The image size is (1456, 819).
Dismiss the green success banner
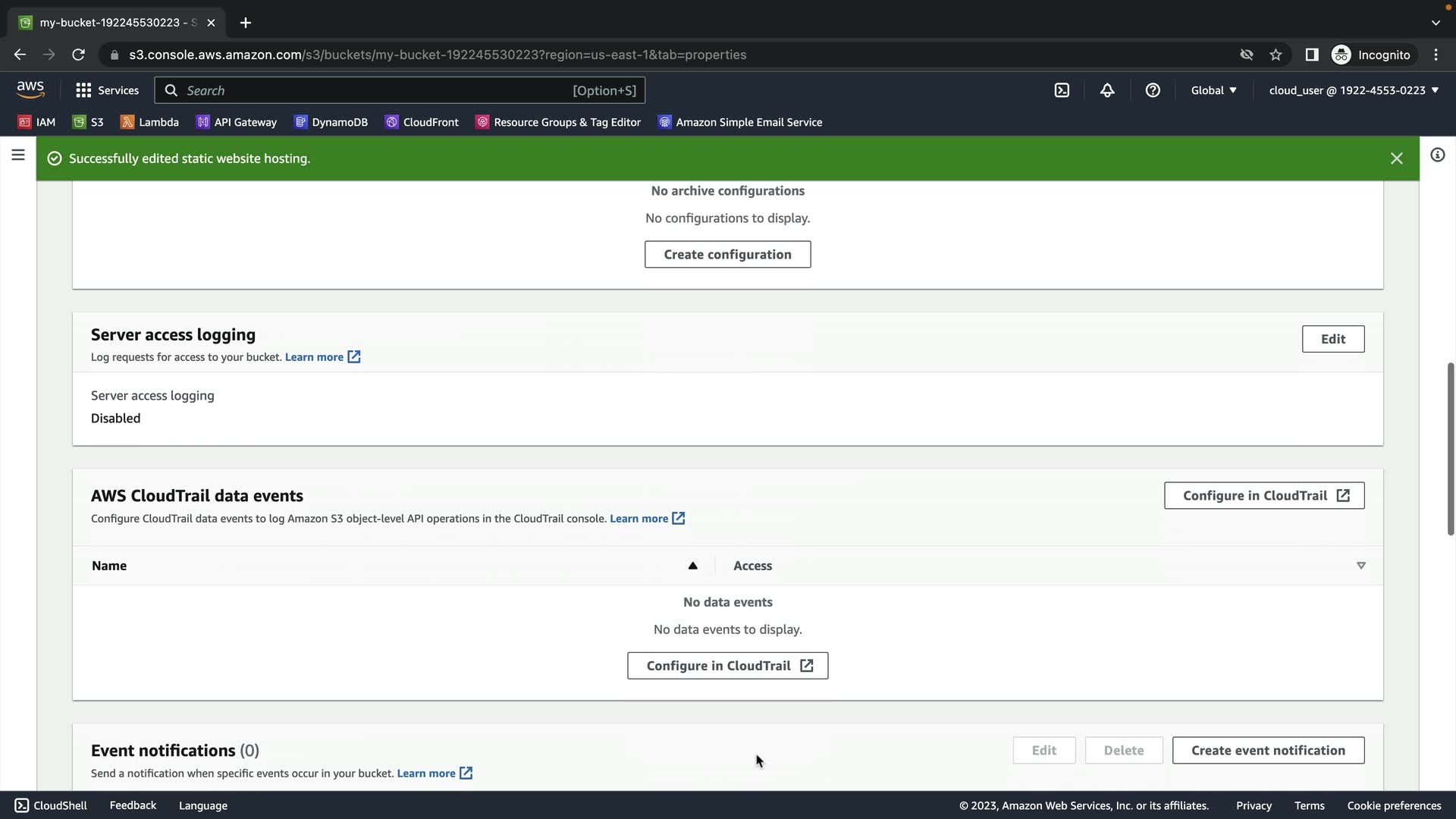click(x=1396, y=158)
